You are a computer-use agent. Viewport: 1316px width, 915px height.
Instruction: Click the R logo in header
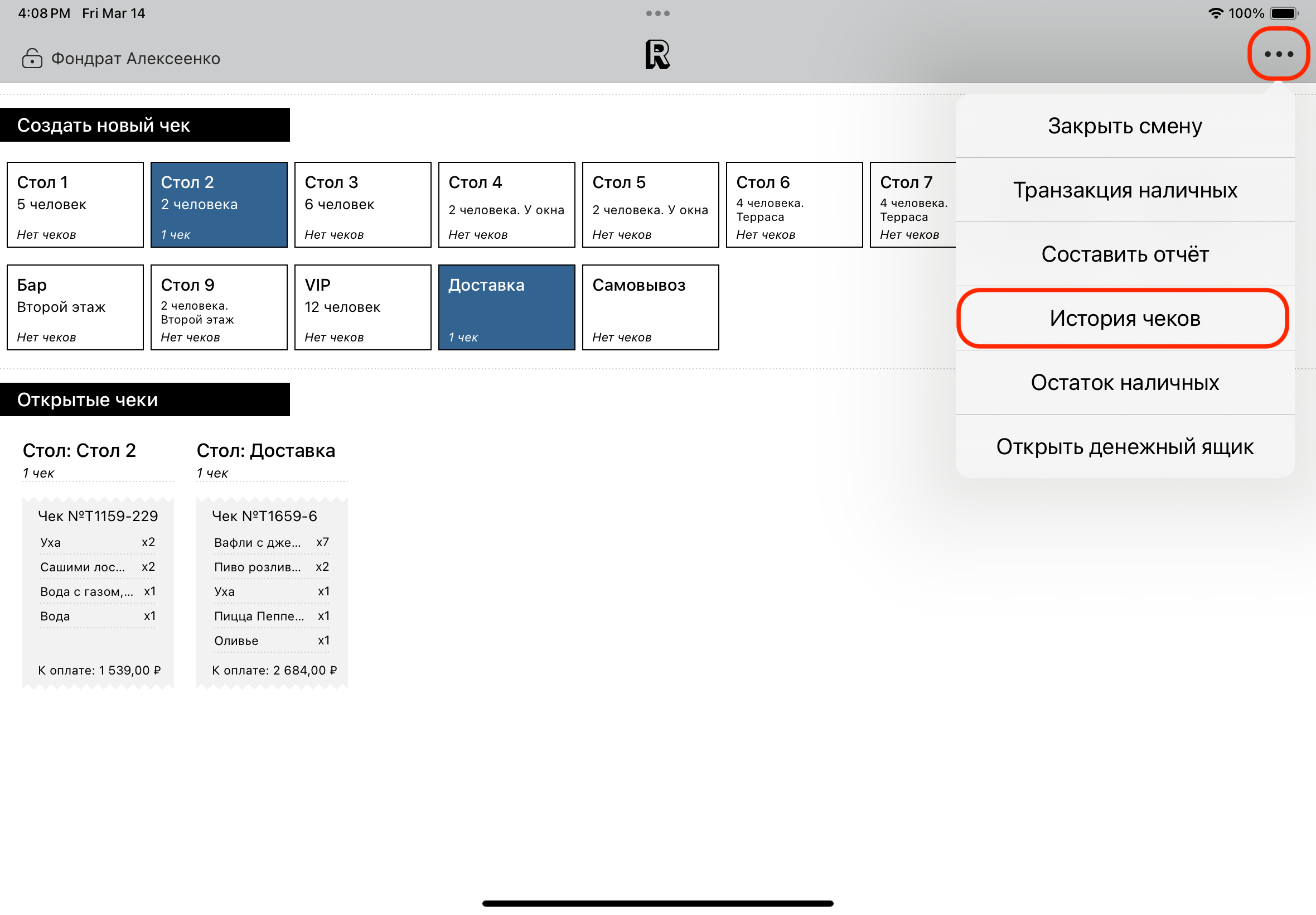[657, 55]
